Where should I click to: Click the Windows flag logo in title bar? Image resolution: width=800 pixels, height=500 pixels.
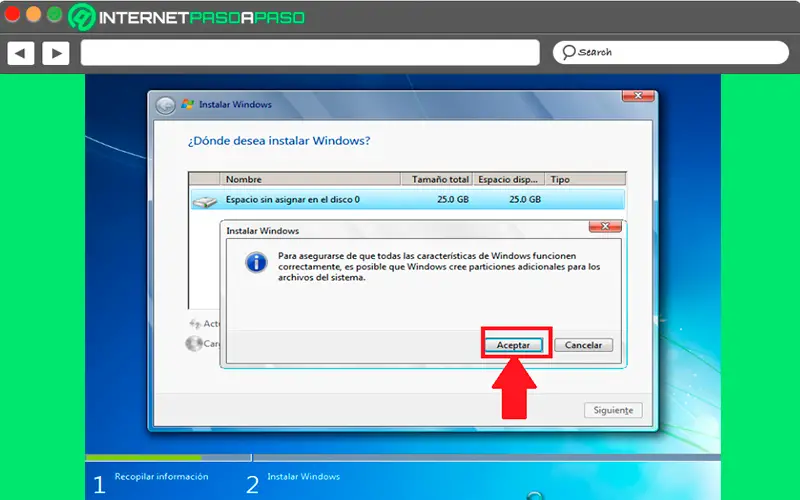pyautogui.click(x=188, y=104)
